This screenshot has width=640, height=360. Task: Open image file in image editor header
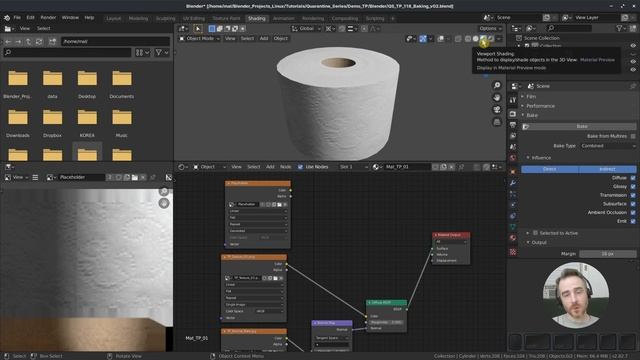[x=135, y=178]
